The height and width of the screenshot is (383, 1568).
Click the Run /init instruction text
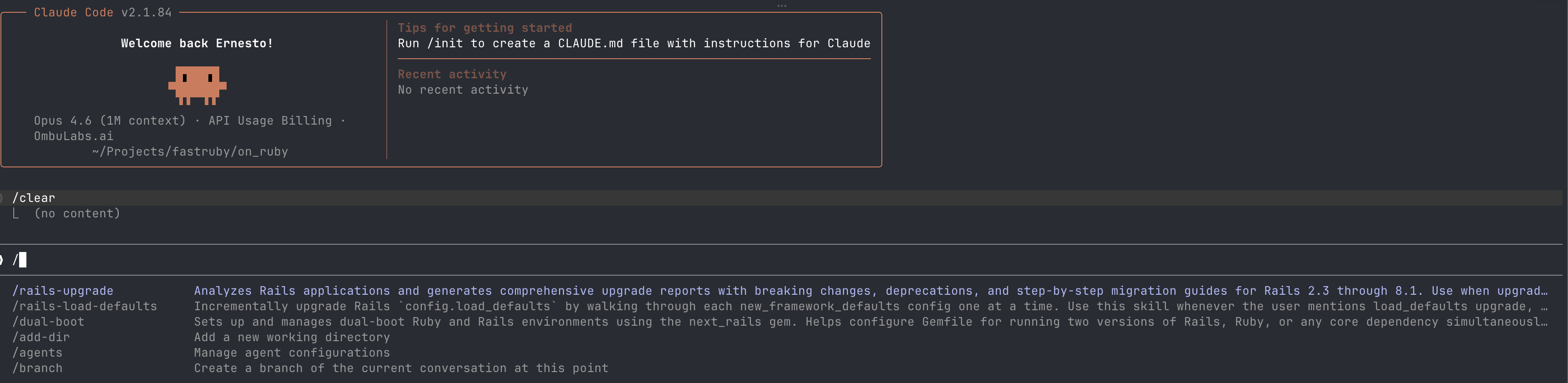click(x=634, y=43)
